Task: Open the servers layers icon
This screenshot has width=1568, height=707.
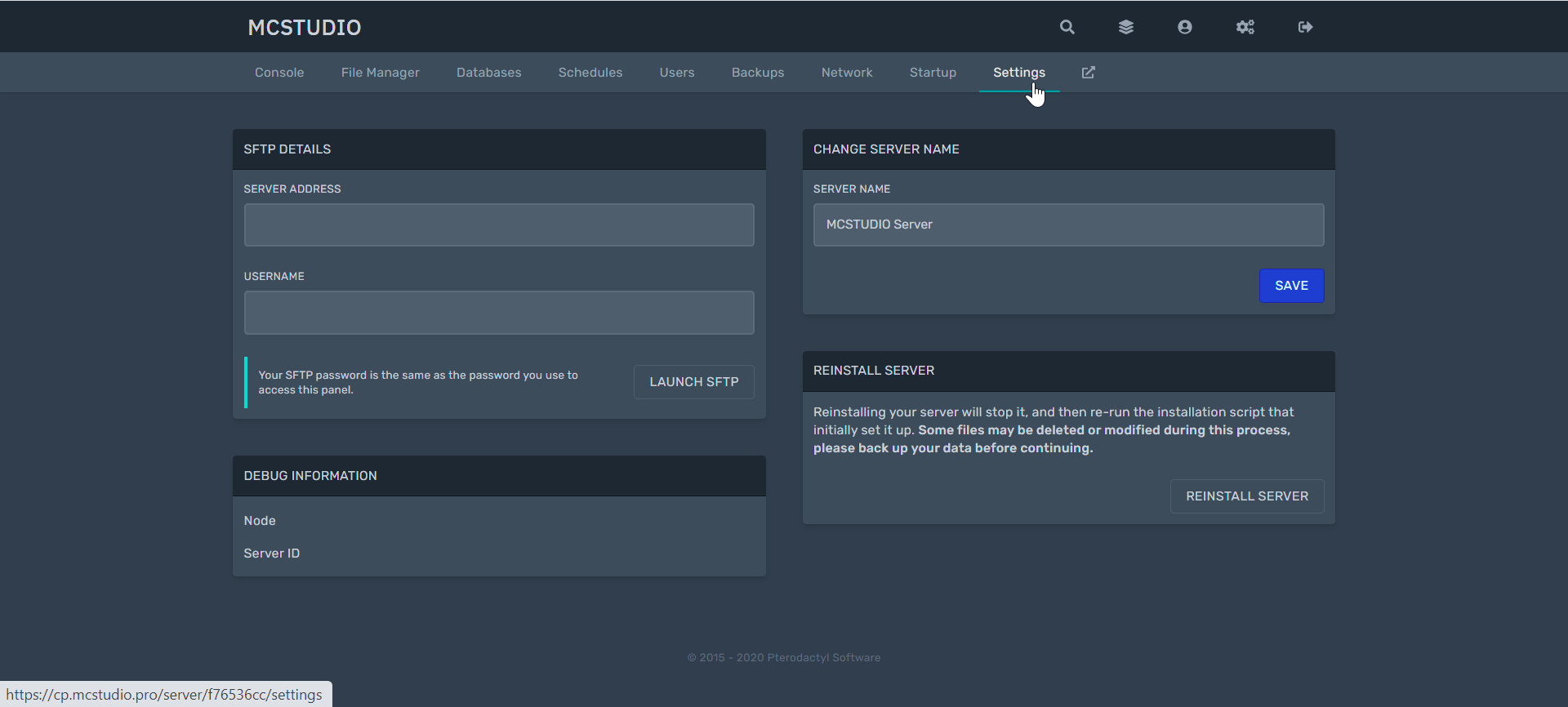Action: (1125, 27)
